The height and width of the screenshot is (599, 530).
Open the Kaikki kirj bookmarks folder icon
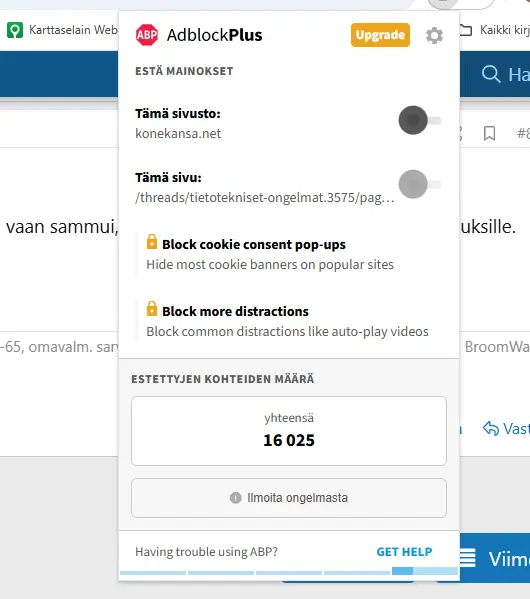[x=466, y=30]
